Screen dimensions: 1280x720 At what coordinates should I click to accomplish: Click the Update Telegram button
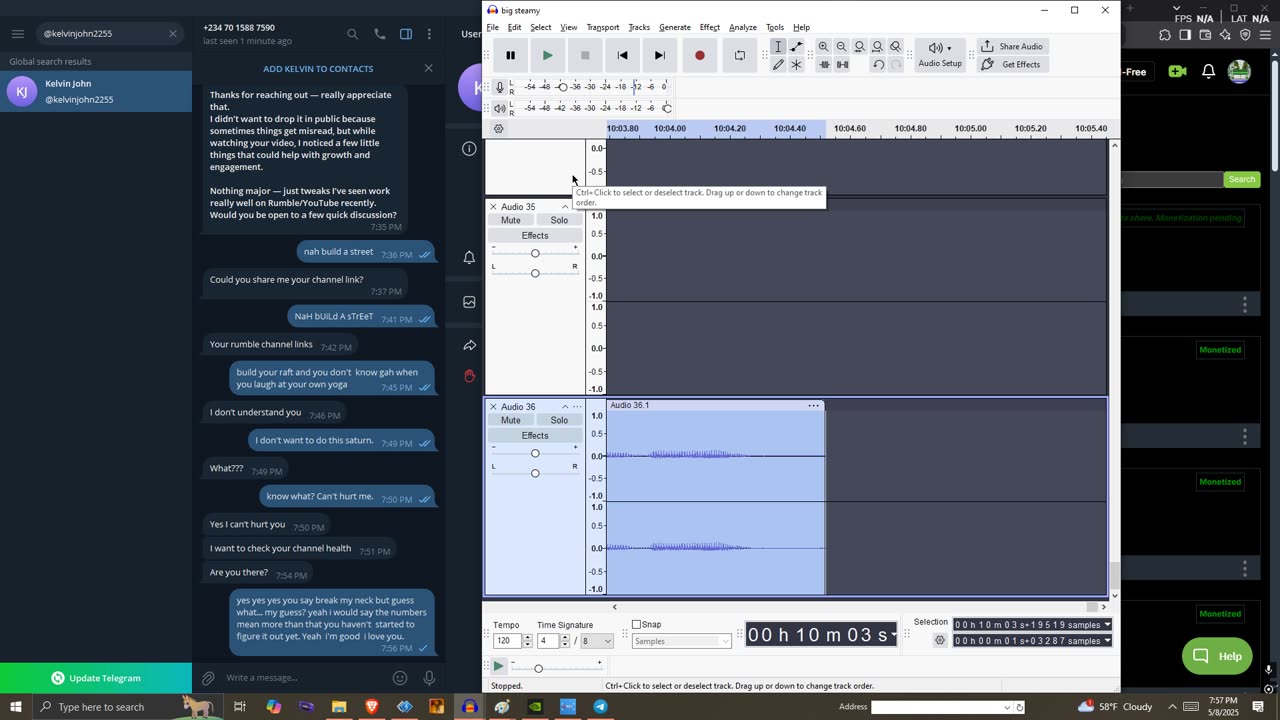96,678
